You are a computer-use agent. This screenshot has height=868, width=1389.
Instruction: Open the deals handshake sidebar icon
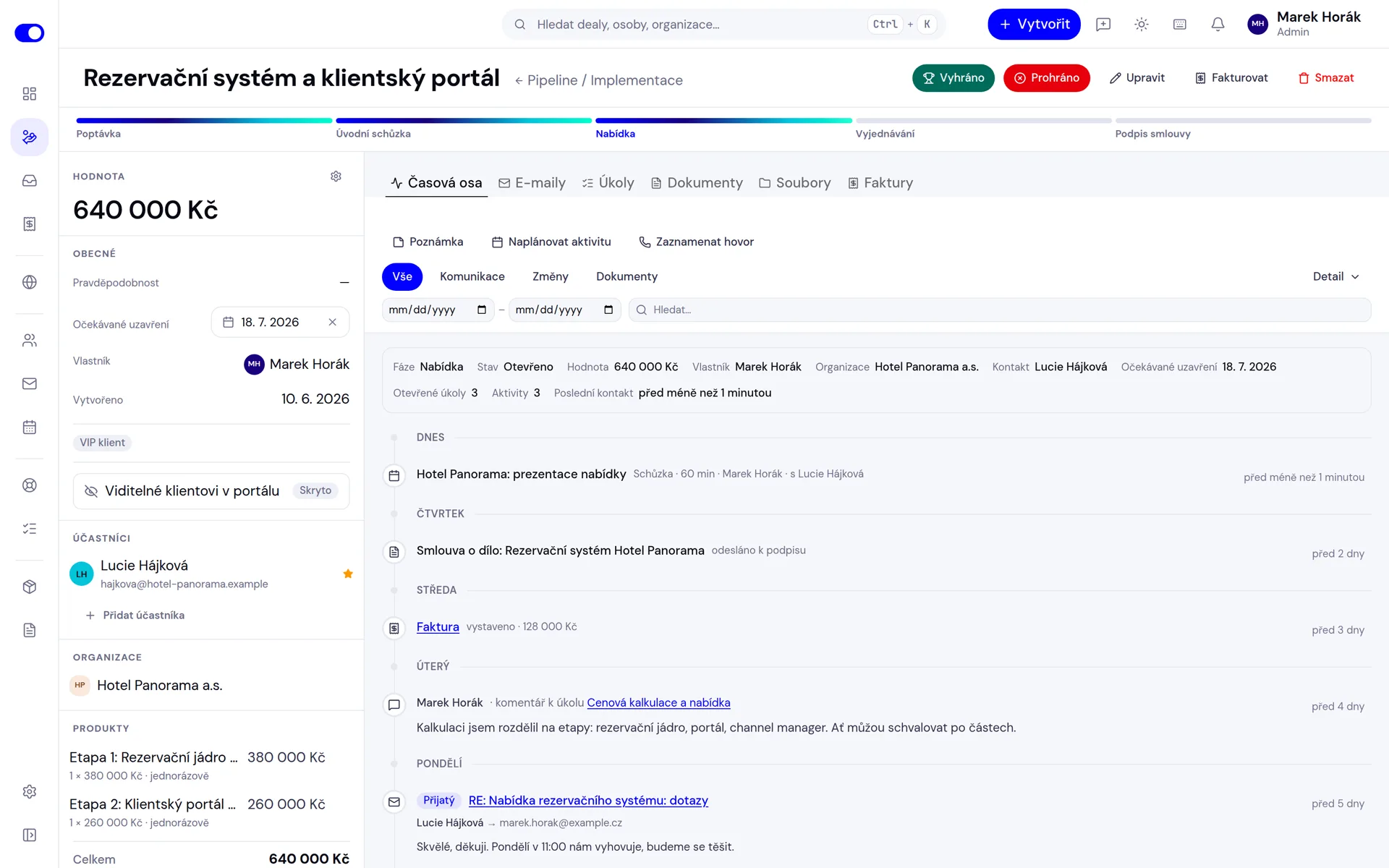29,137
